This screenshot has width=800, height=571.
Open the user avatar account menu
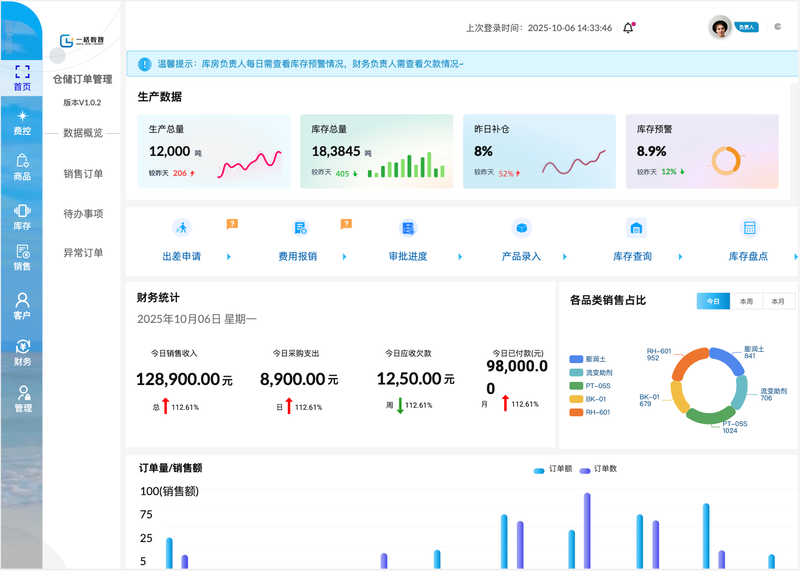coord(720,28)
